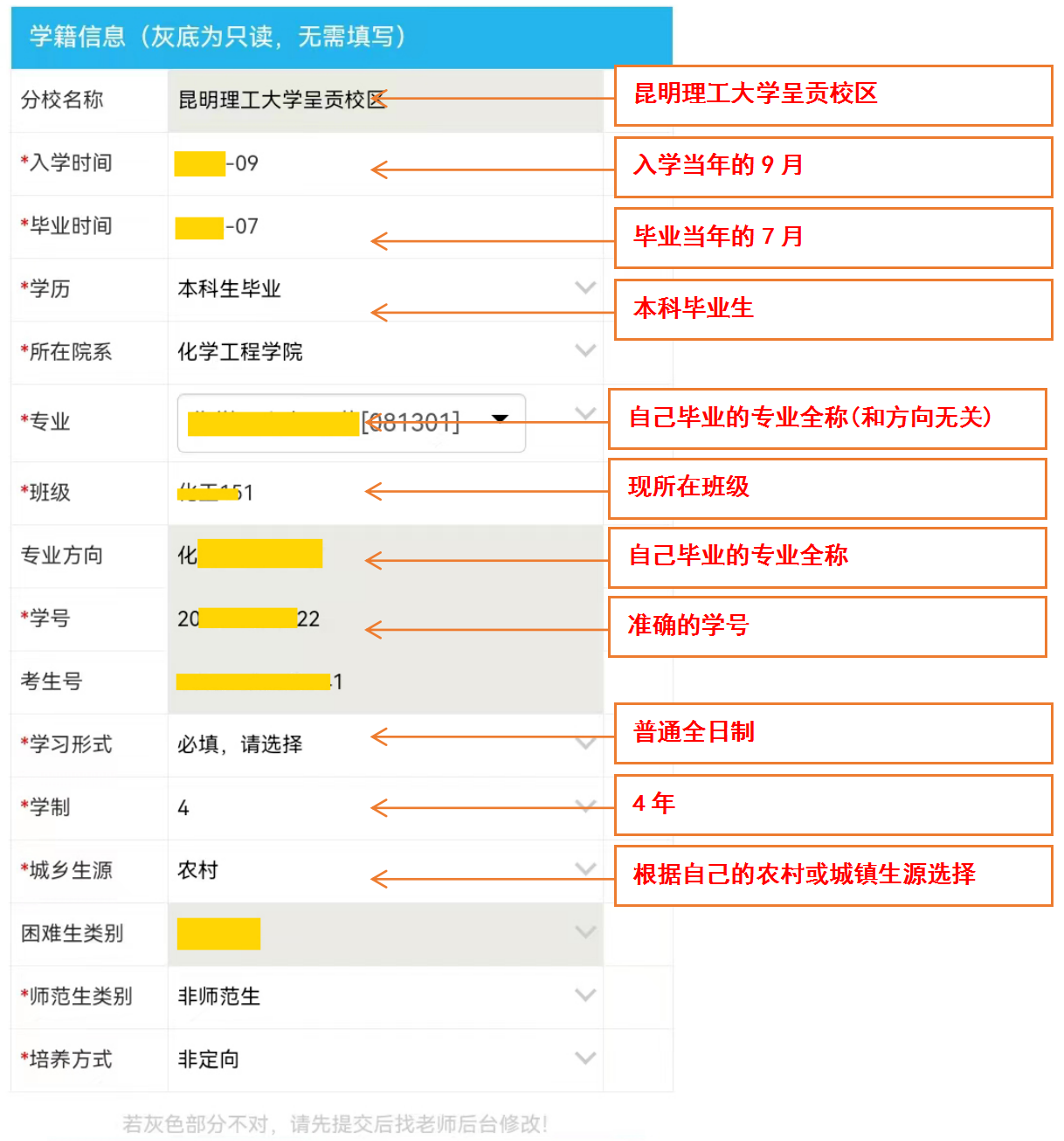Click the 分校名称 read-only field
The height and width of the screenshot is (1141, 1064).
click(x=384, y=100)
